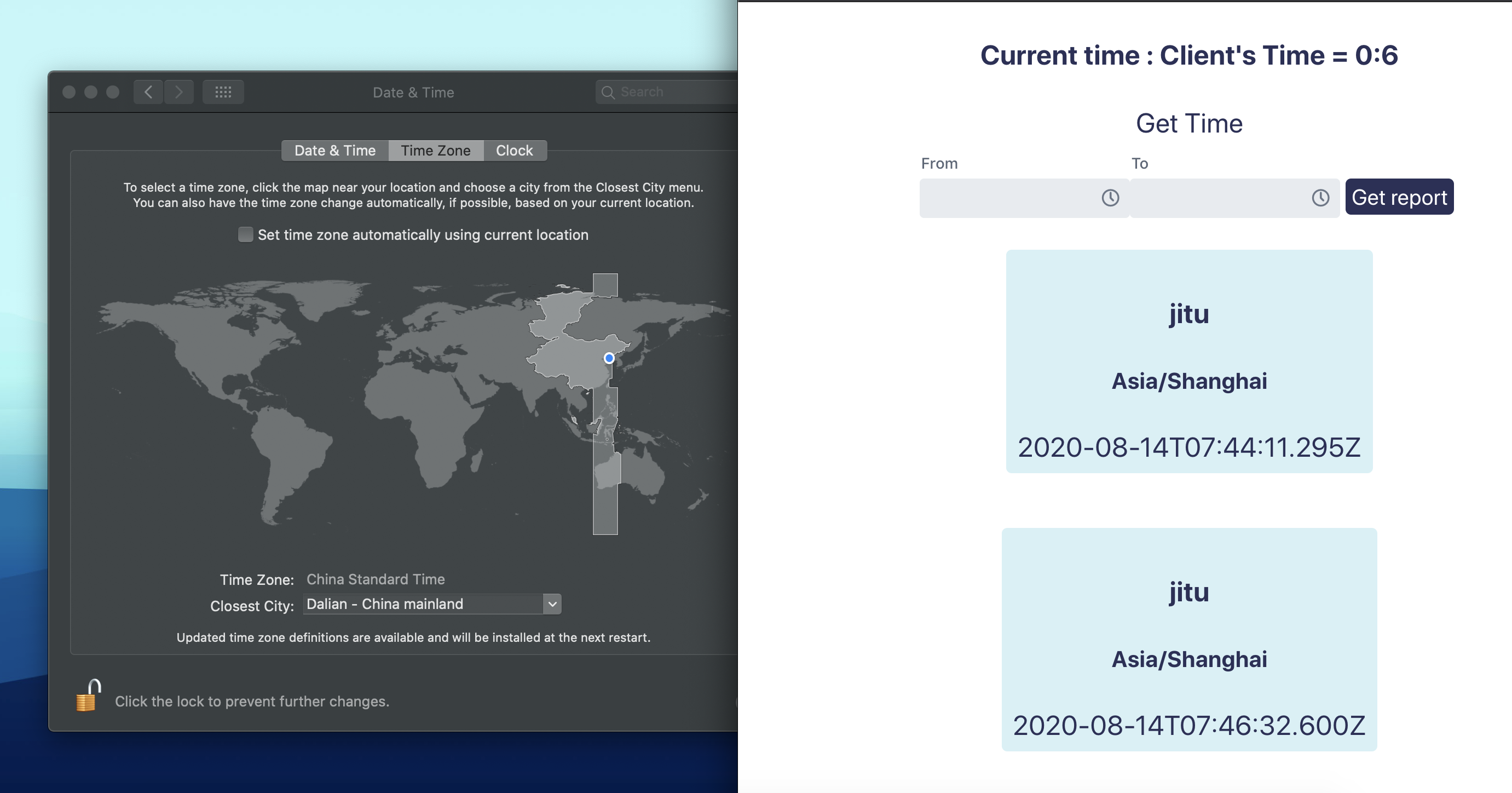The width and height of the screenshot is (1512, 793).
Task: Open the Show All preferences grid
Action: click(x=223, y=92)
